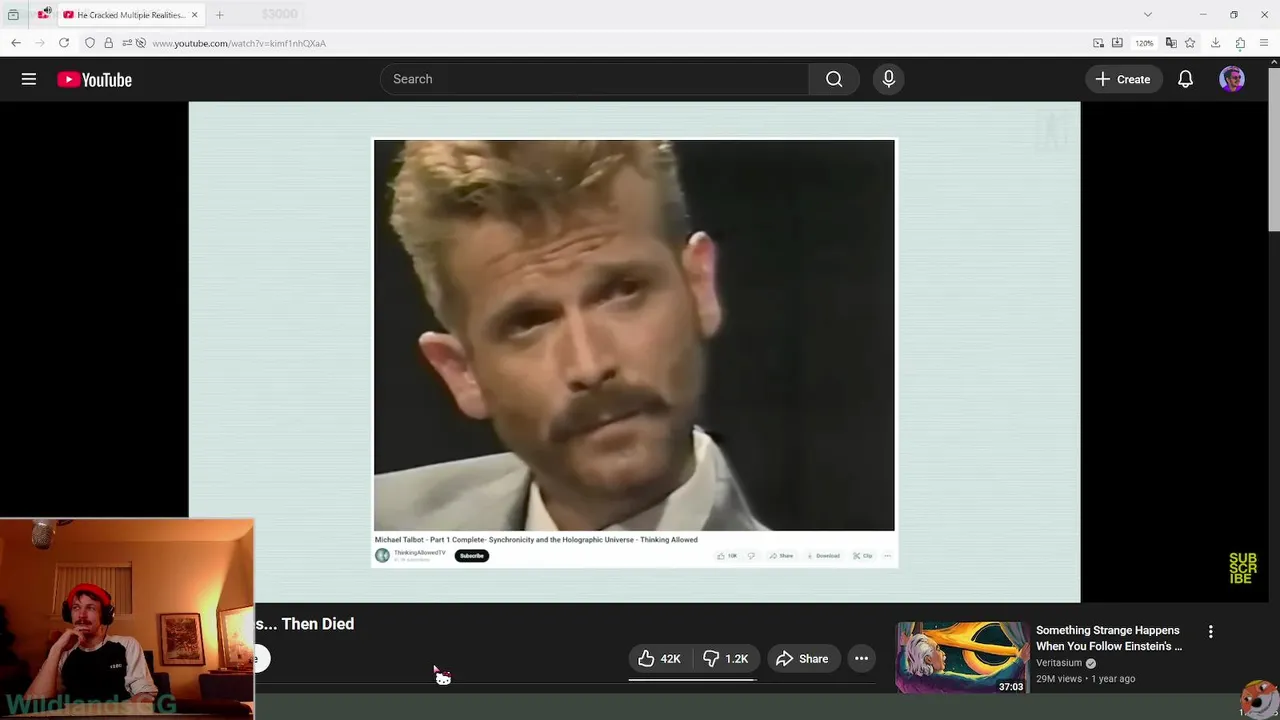Open the browser downloads panel
Screen dimensions: 1280x720
[1216, 43]
